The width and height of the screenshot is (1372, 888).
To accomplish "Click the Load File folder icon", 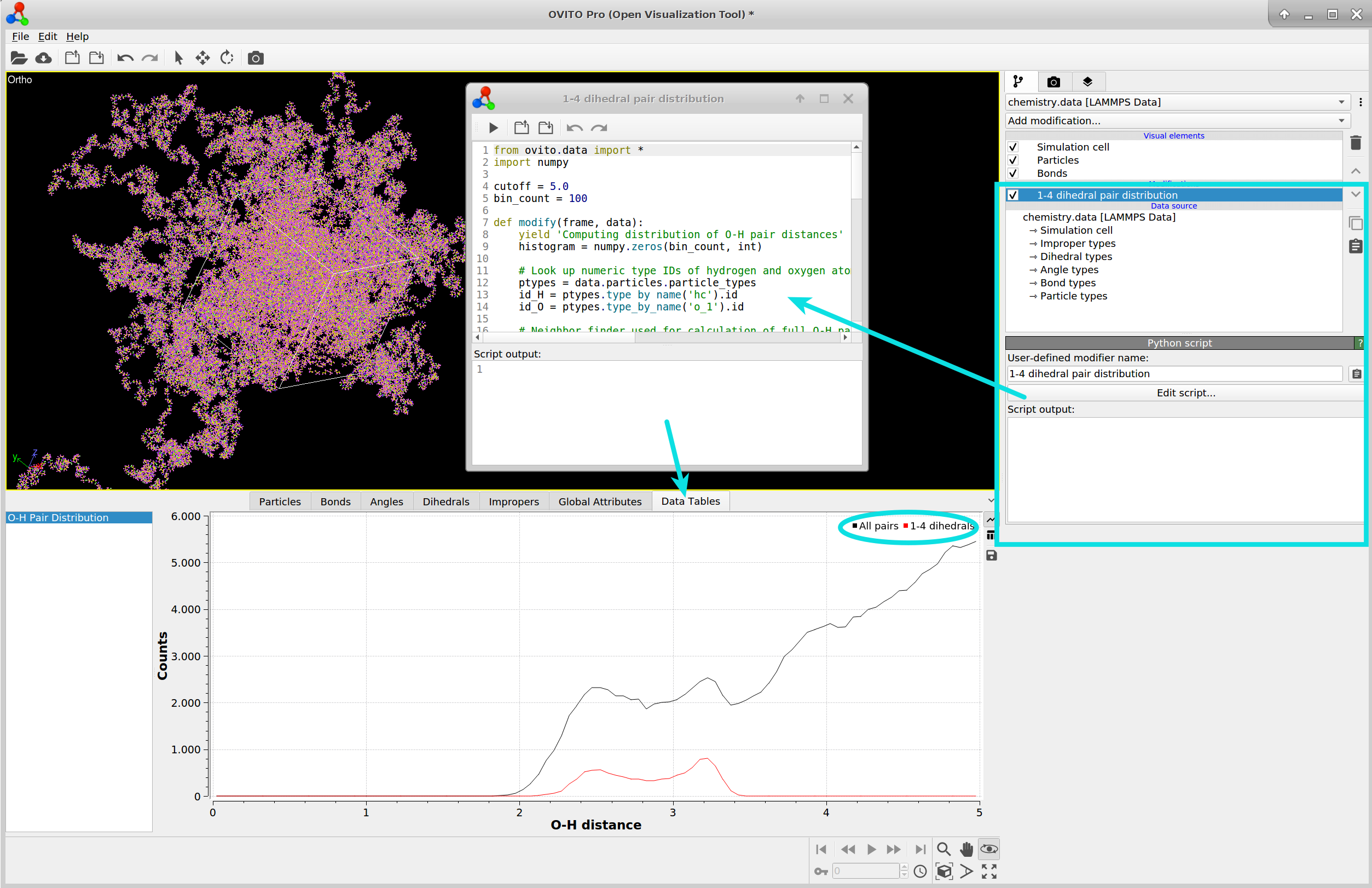I will click(x=19, y=57).
